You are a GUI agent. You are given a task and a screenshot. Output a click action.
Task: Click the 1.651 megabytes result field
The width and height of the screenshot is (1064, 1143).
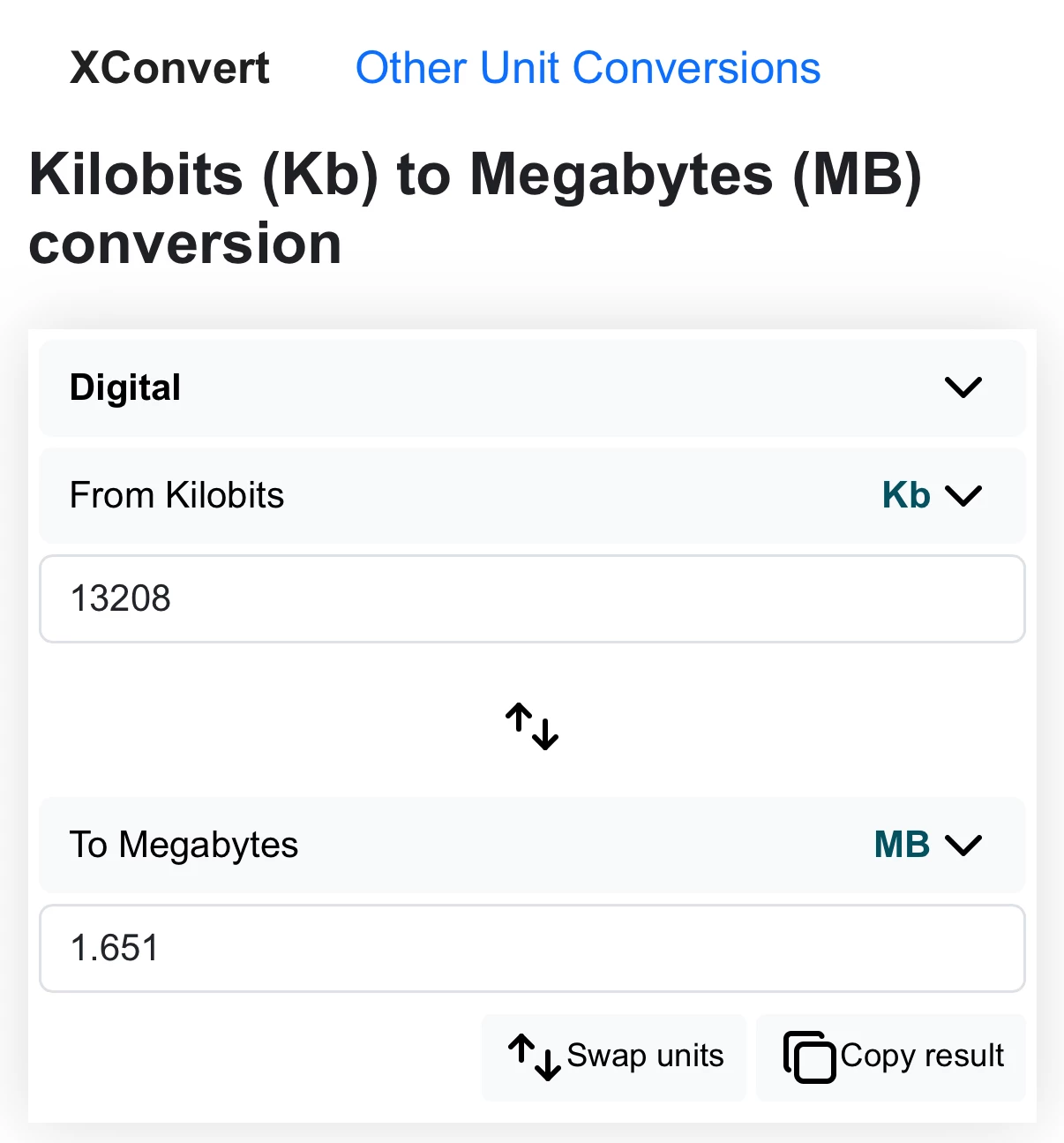(x=532, y=948)
